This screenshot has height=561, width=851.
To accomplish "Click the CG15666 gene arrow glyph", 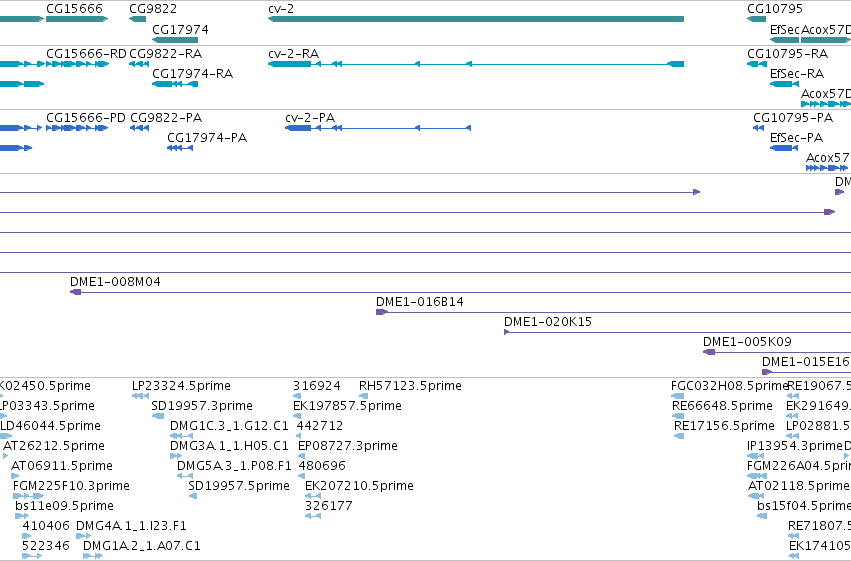I will (x=77, y=19).
